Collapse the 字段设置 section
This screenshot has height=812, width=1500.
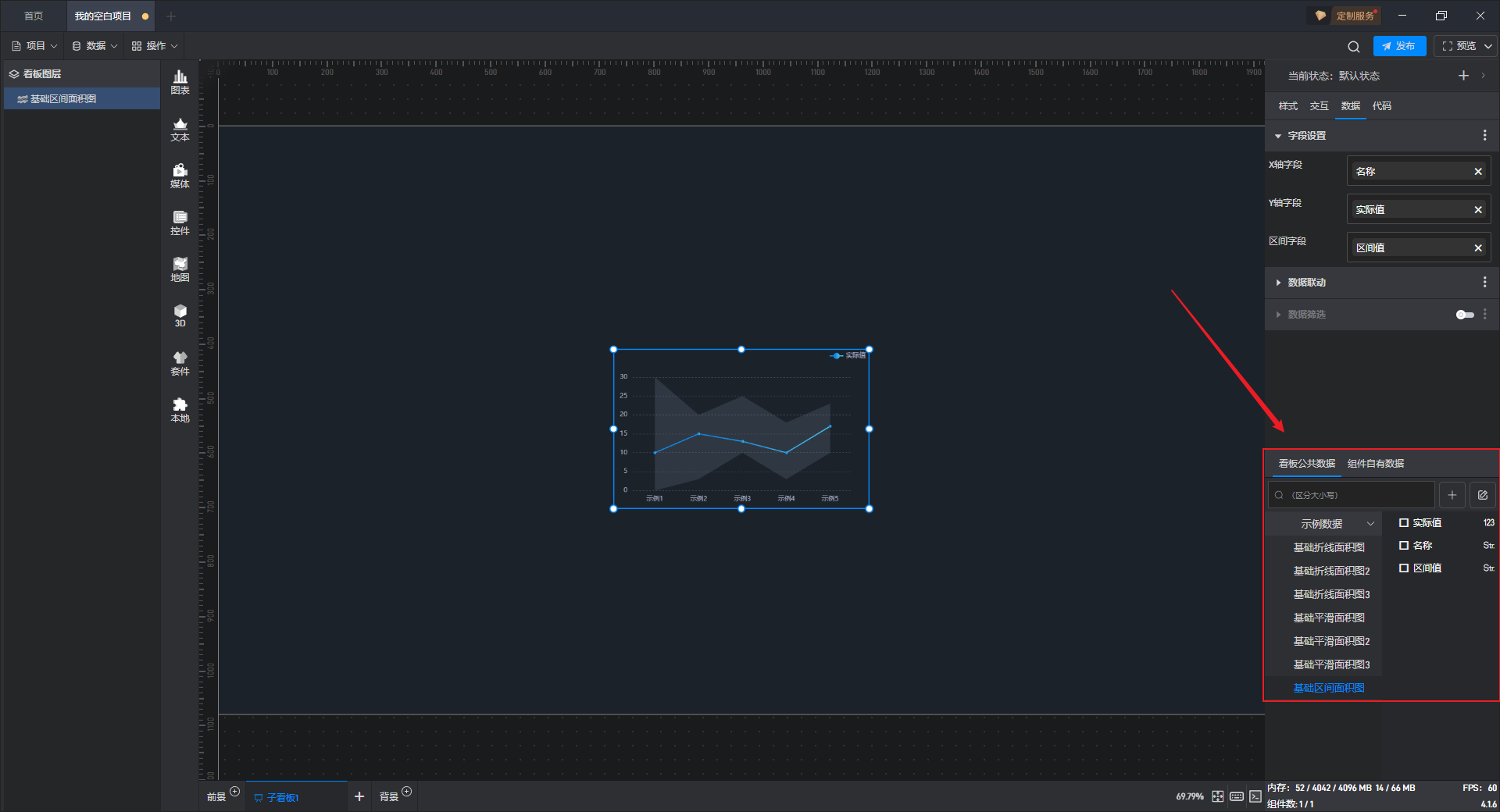[1278, 136]
